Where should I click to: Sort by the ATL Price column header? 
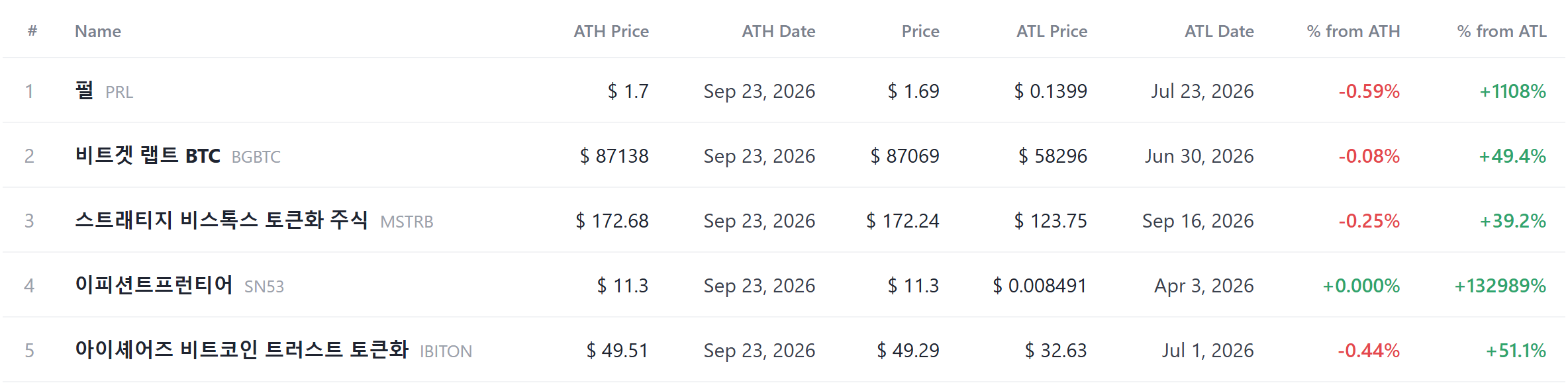(1052, 31)
